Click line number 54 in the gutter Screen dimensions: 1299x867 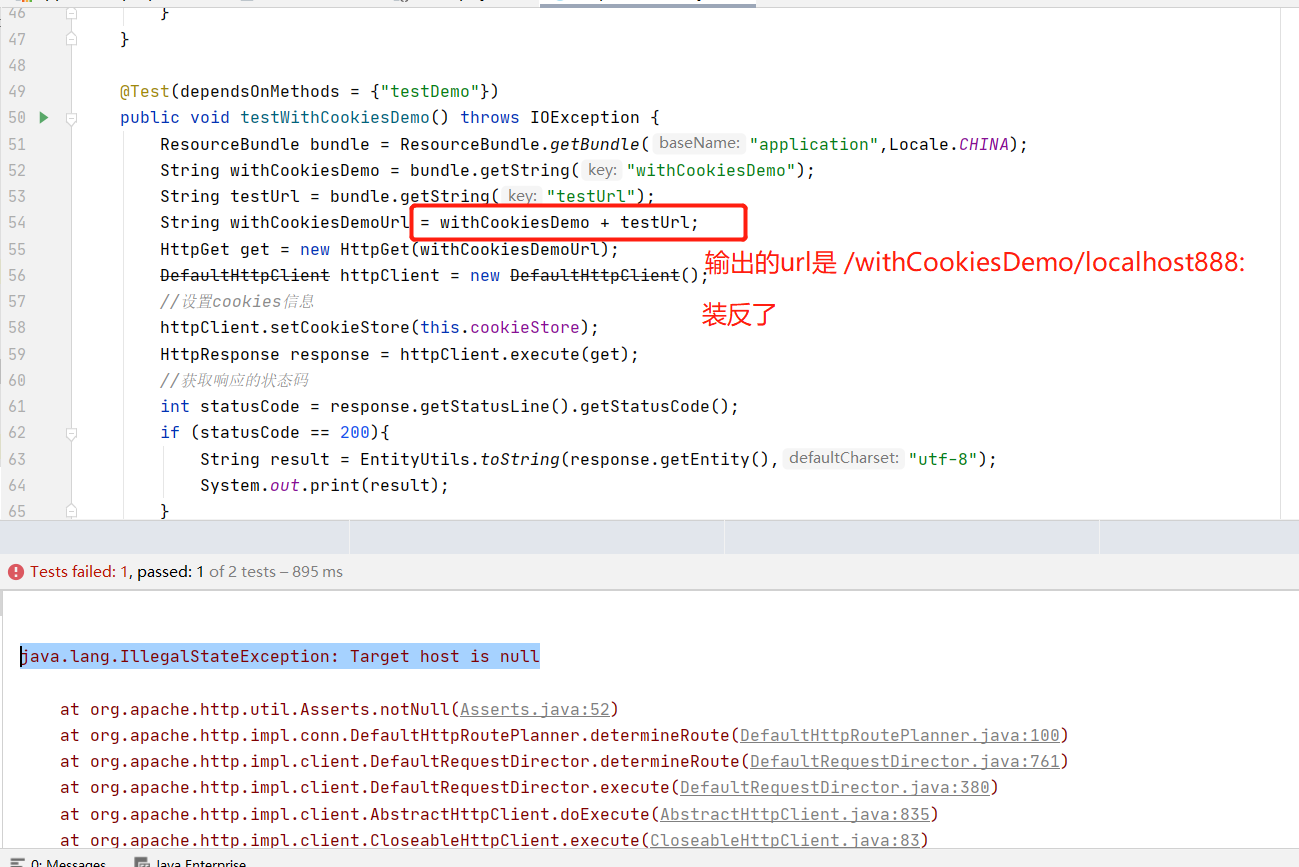click(x=16, y=222)
